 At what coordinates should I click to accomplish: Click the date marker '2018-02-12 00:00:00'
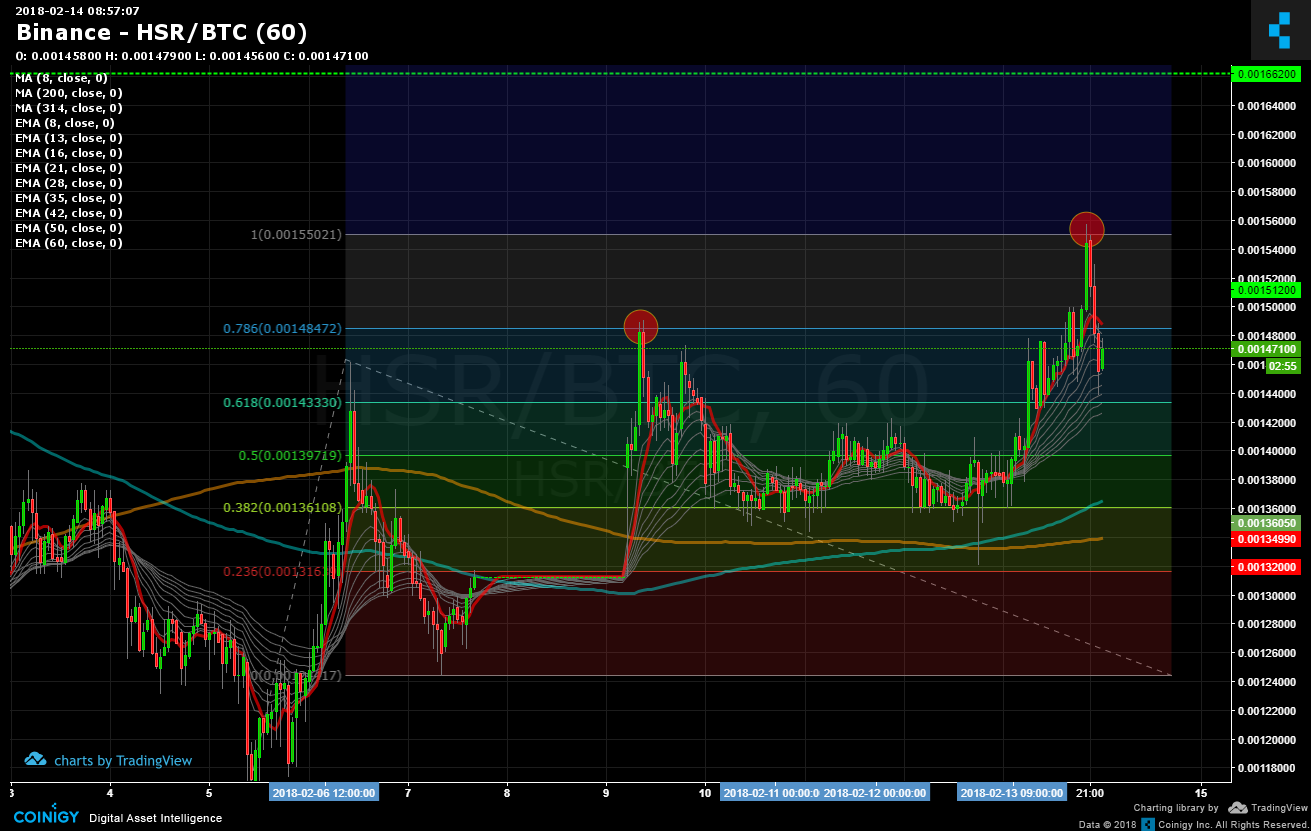(875, 793)
